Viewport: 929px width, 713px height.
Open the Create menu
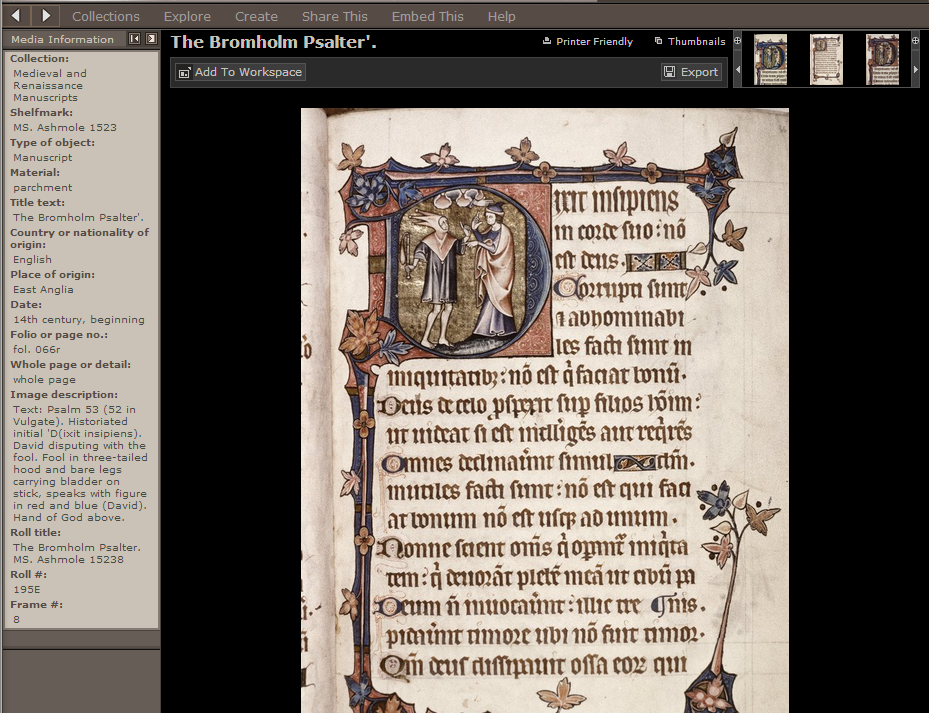(256, 16)
